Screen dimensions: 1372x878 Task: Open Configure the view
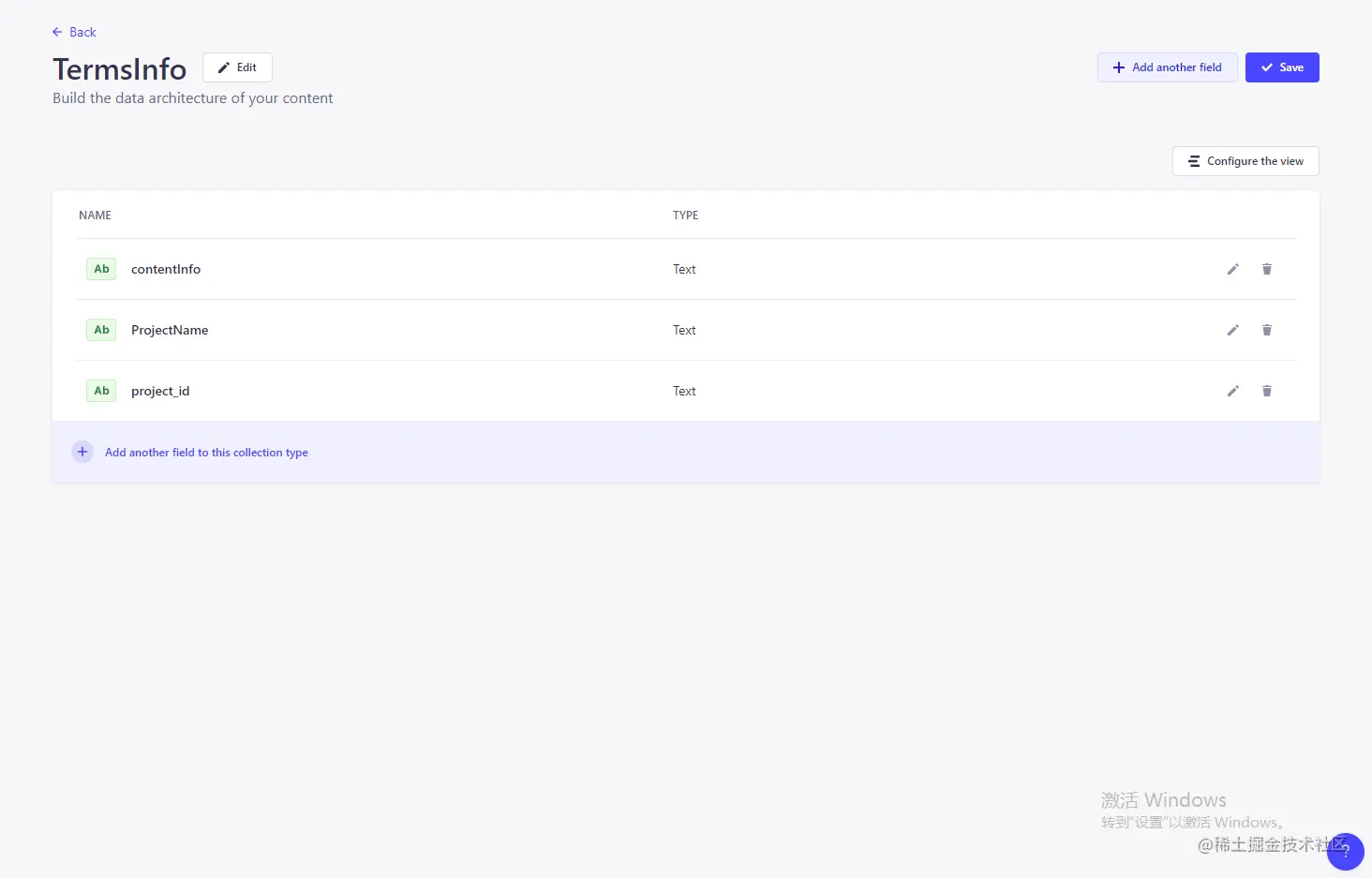click(1245, 161)
